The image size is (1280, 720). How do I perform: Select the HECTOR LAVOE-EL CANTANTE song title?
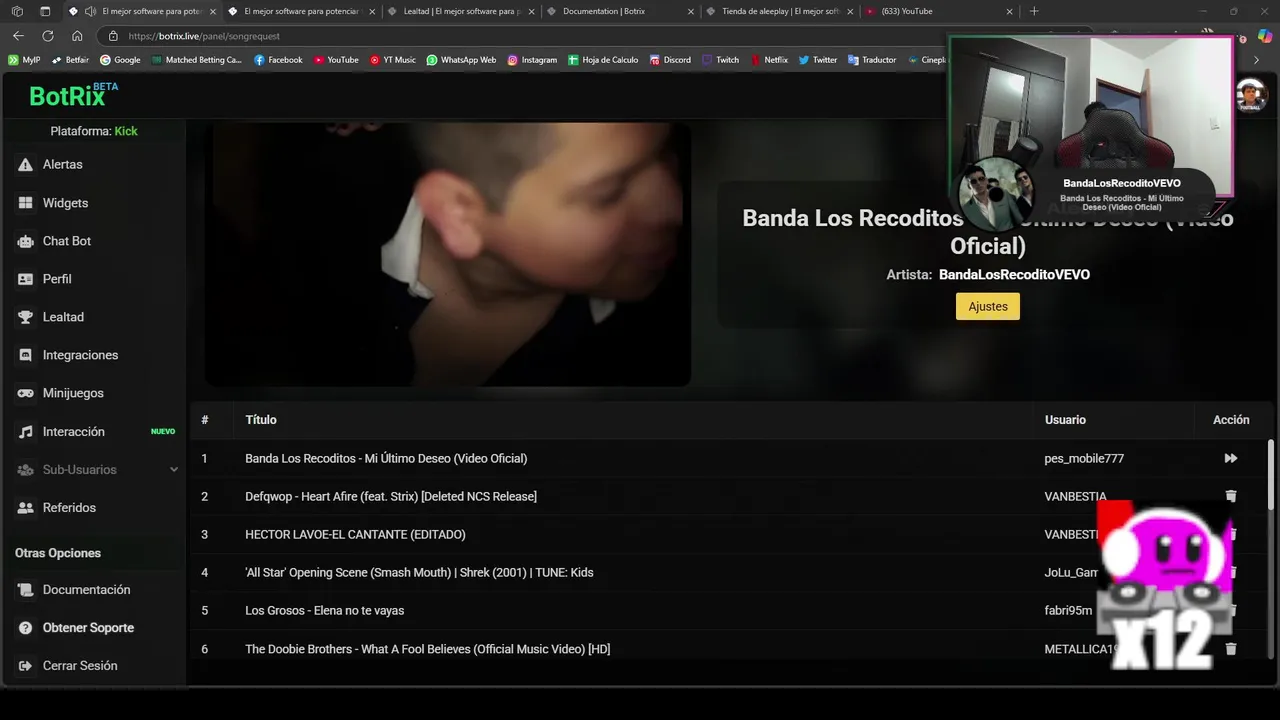[x=355, y=535]
